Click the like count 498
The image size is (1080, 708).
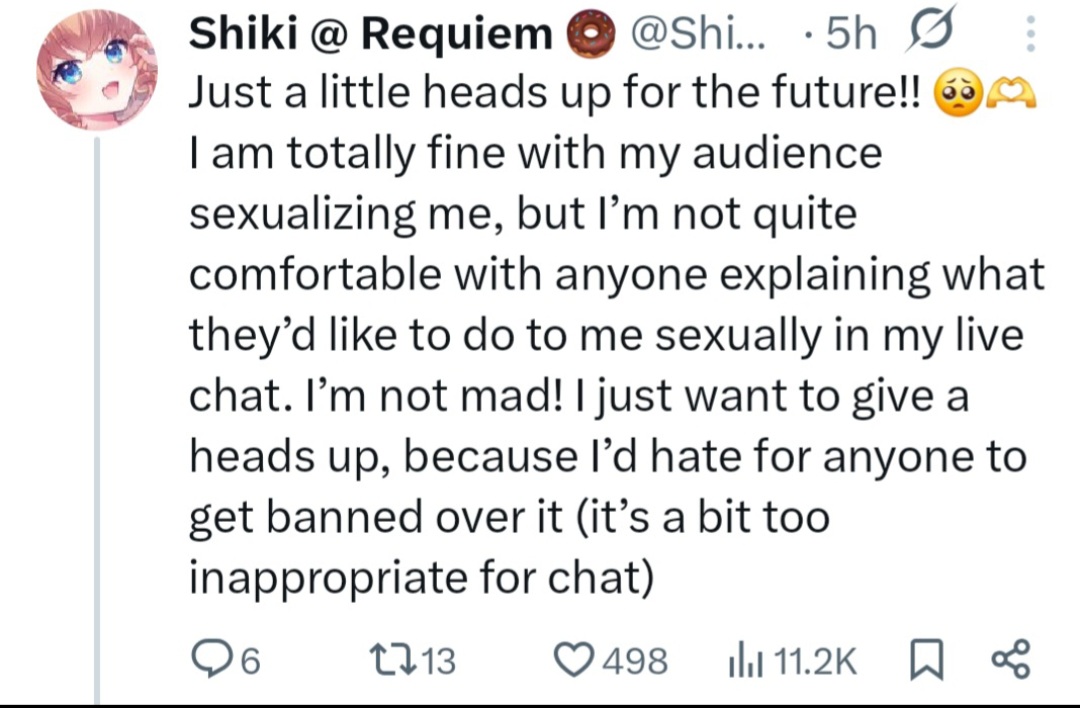pyautogui.click(x=636, y=661)
